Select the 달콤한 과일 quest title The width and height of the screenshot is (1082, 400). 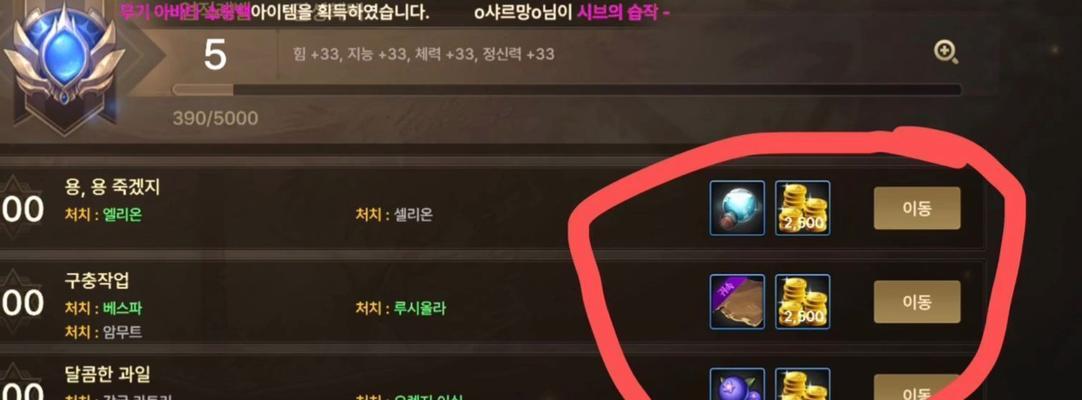pos(107,374)
